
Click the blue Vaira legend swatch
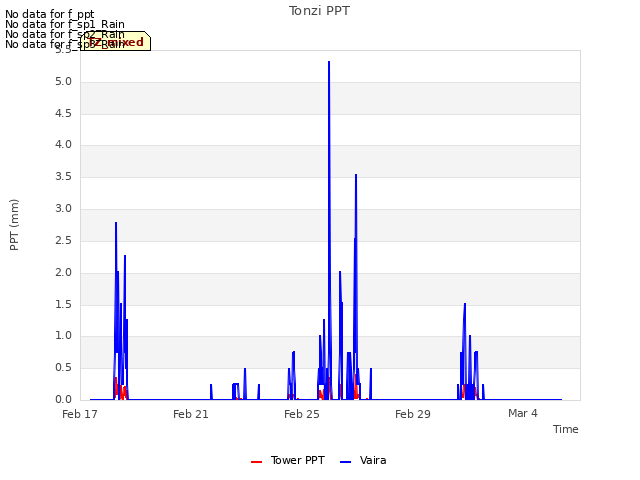coord(345,462)
